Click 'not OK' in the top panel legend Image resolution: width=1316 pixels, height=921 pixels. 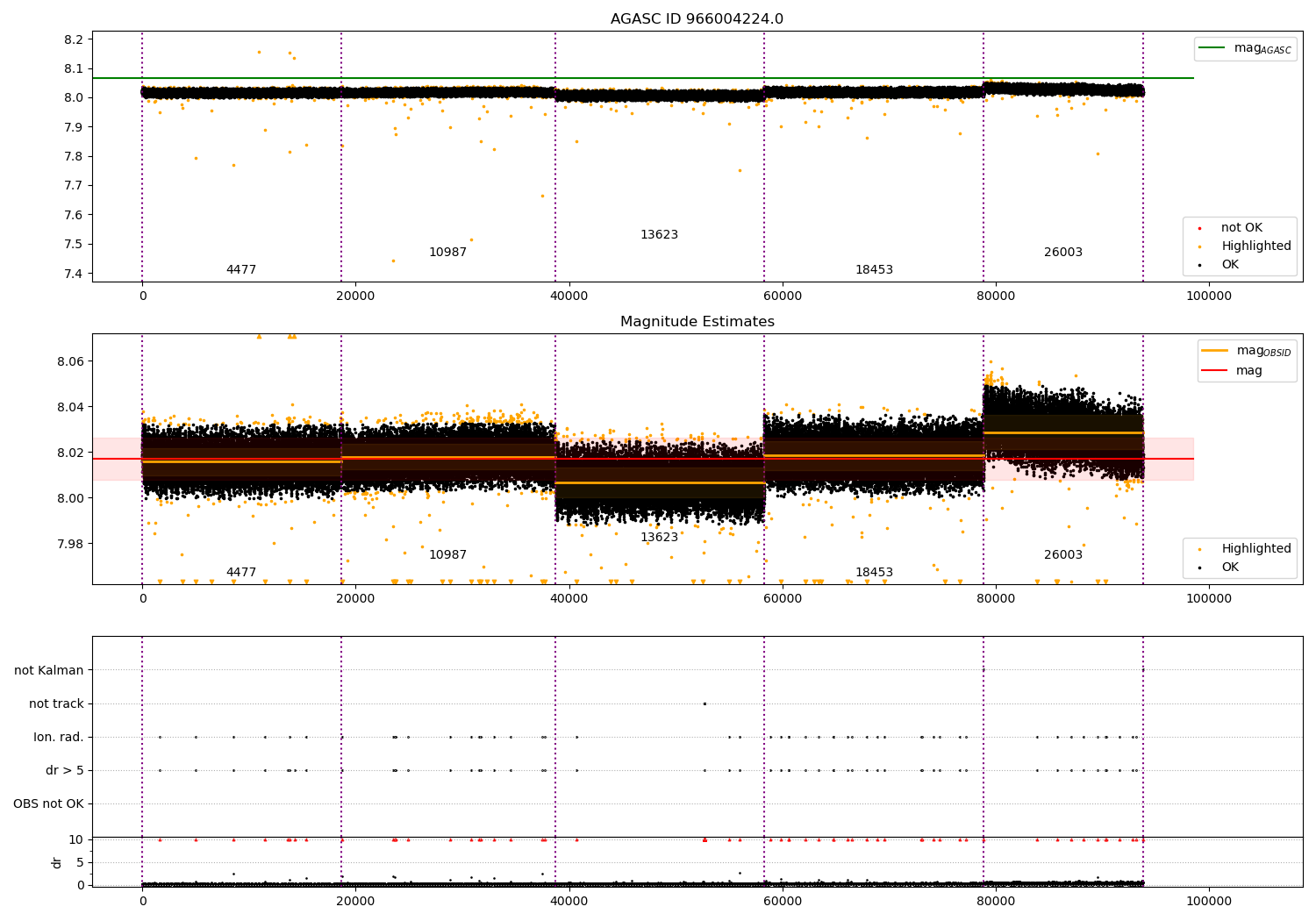(x=1241, y=228)
